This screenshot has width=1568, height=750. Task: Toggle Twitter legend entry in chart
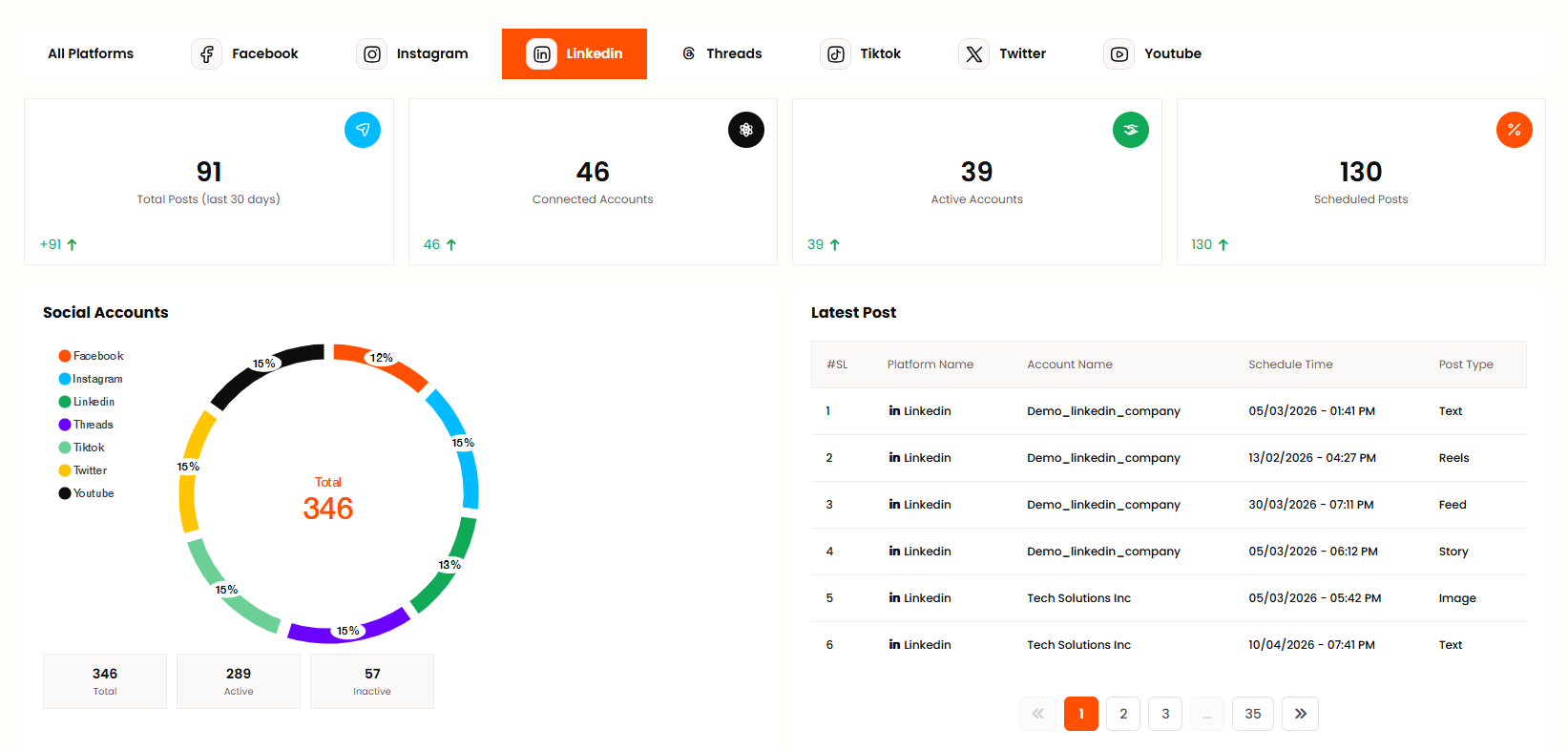tap(83, 470)
